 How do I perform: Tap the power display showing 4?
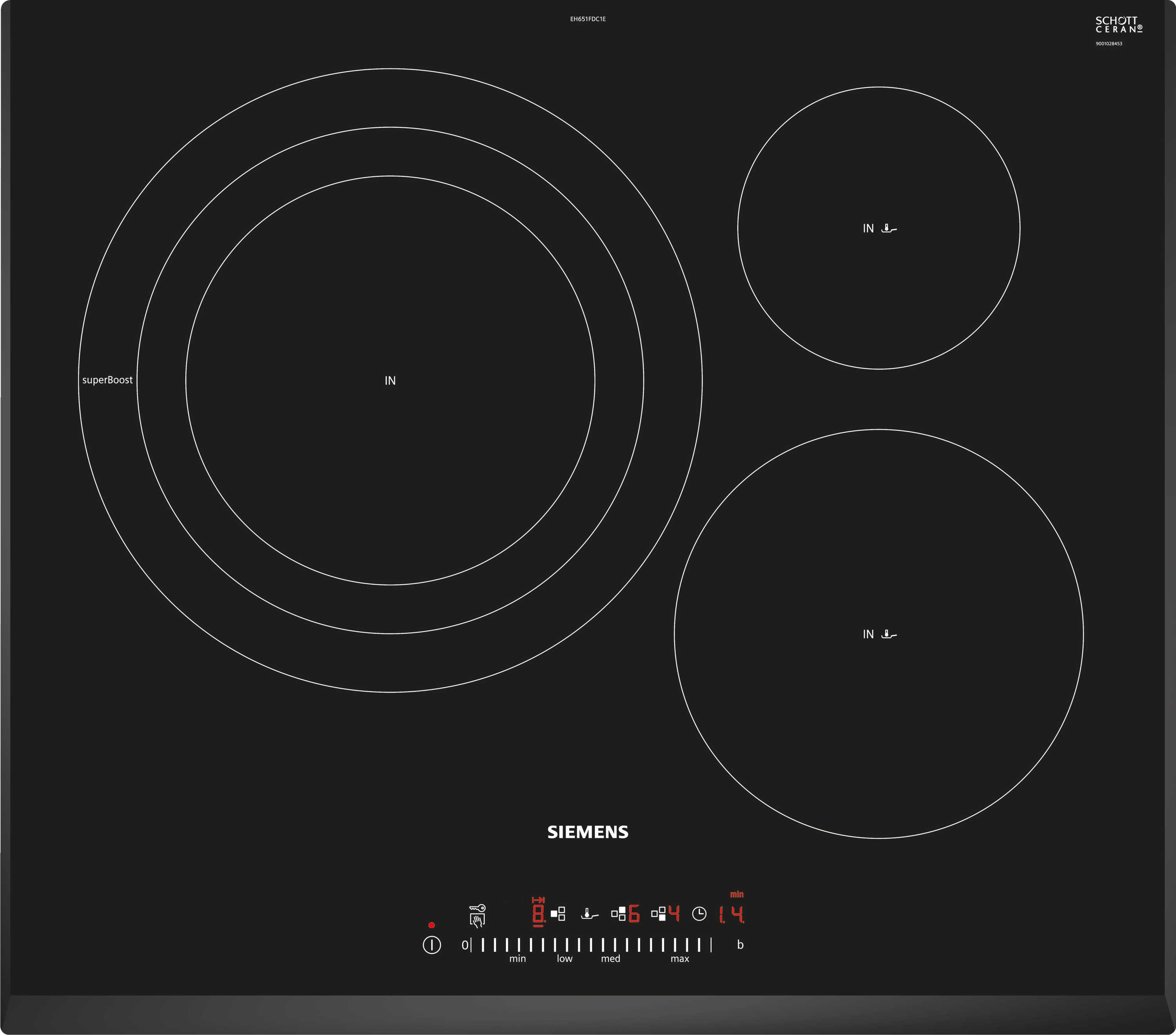[674, 914]
